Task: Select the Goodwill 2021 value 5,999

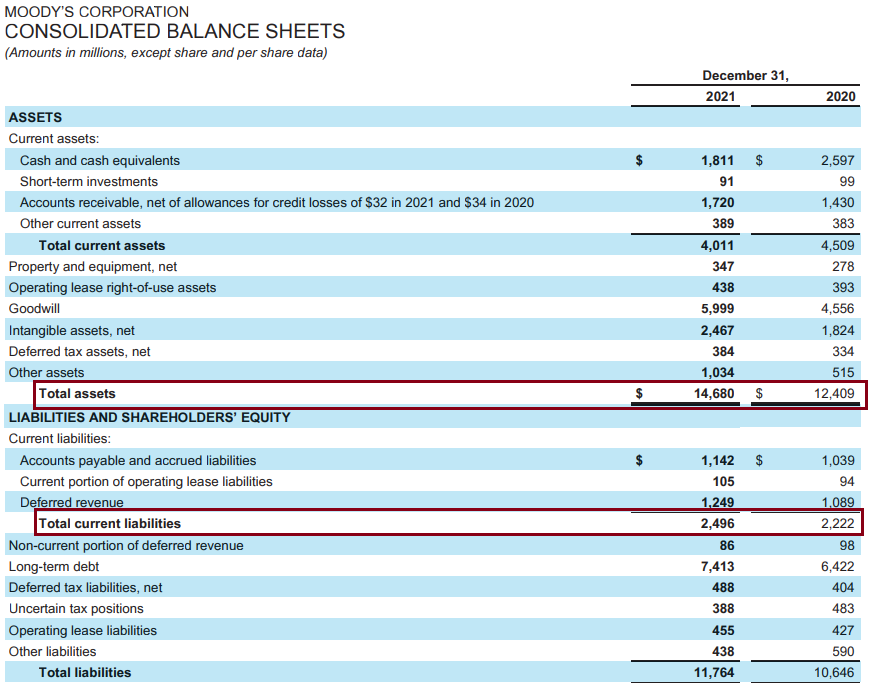Action: pos(717,309)
